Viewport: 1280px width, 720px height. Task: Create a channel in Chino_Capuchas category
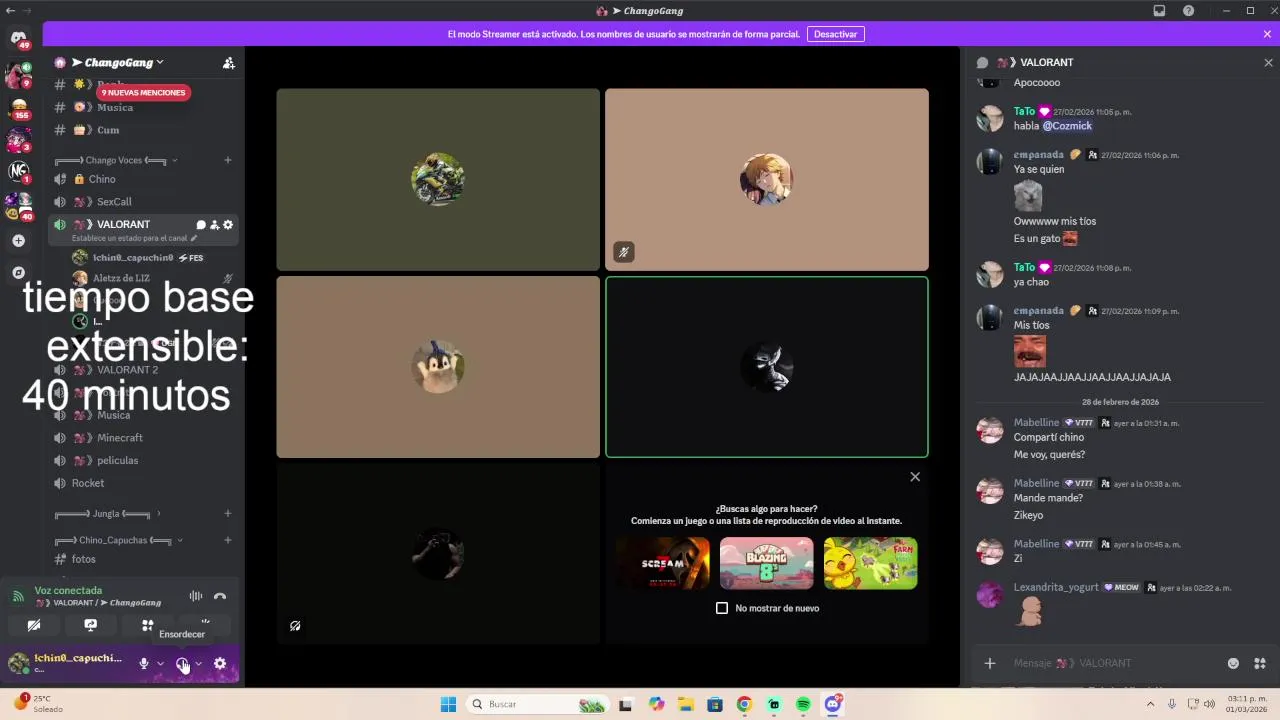228,540
